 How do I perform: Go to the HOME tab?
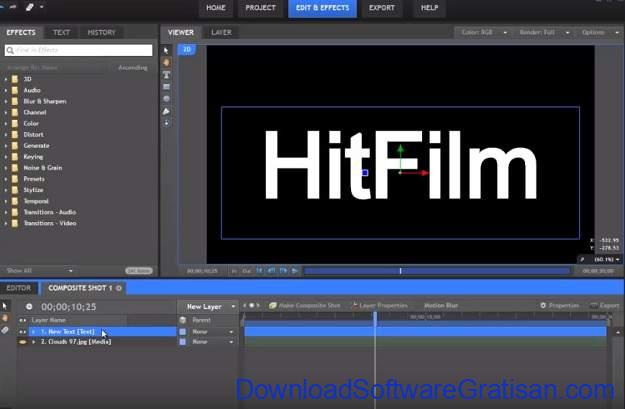tap(216, 8)
